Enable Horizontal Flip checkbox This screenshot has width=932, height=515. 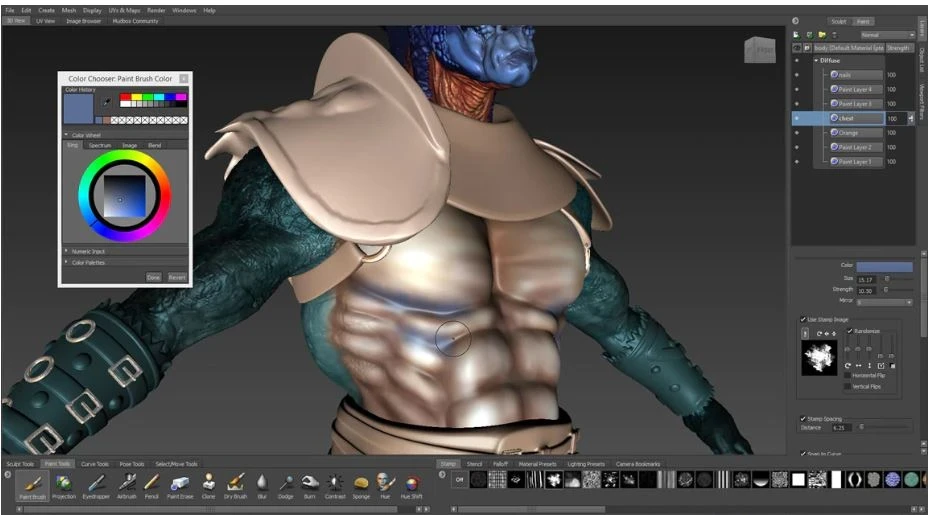click(848, 376)
